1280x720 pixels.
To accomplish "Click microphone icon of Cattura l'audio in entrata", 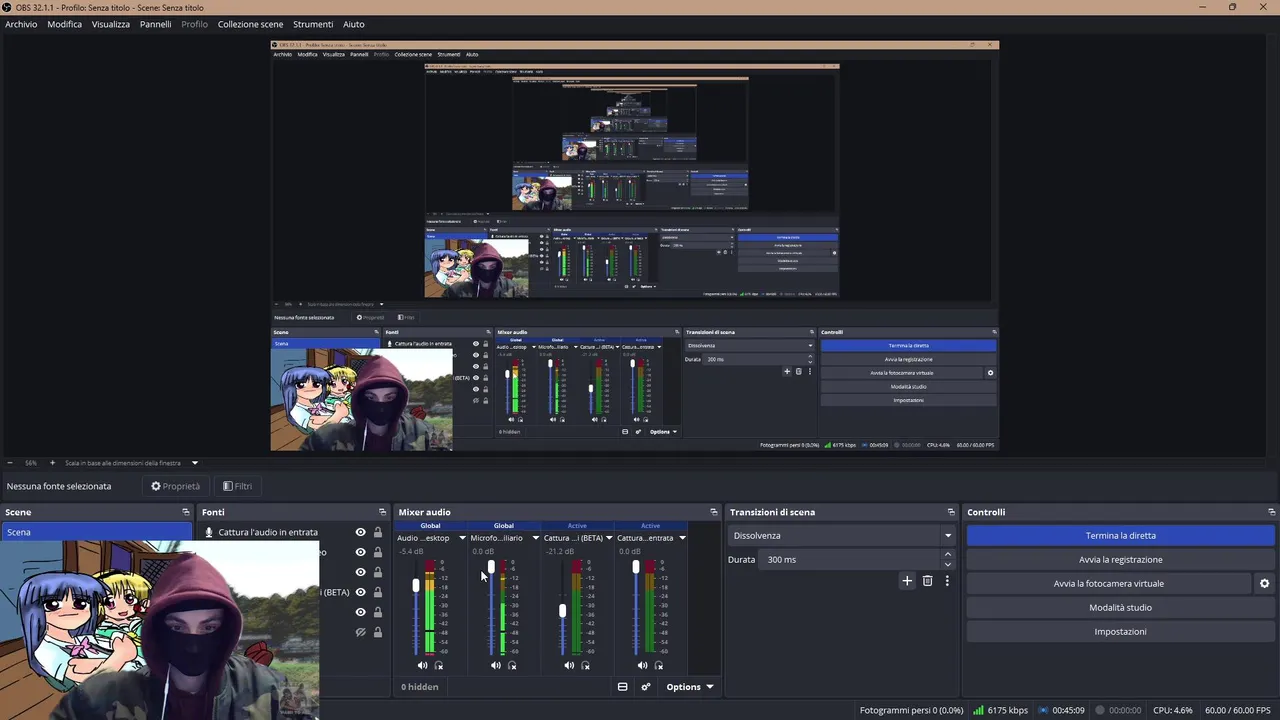I will tap(209, 532).
